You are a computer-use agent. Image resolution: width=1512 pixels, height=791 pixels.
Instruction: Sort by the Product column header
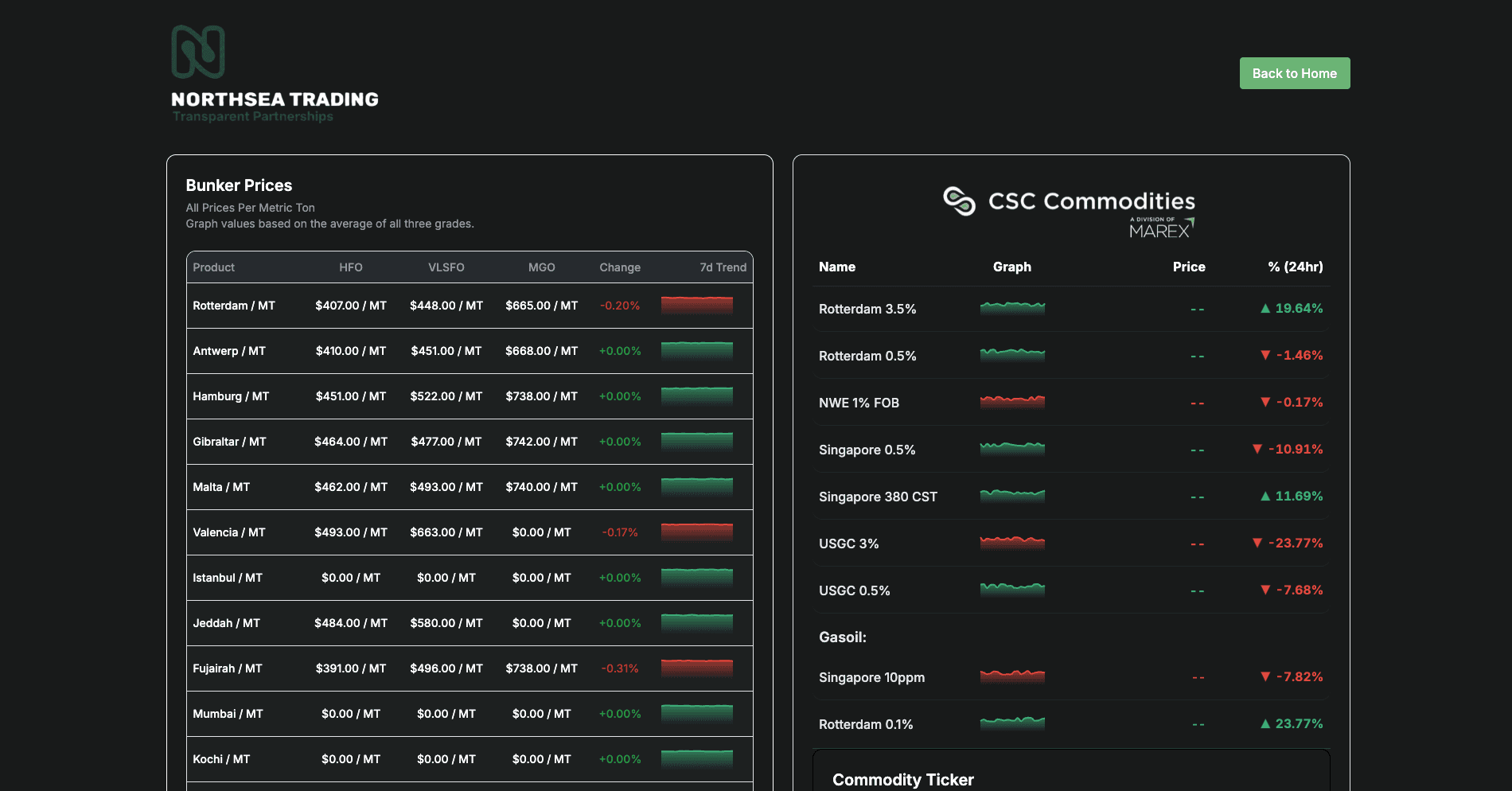(213, 267)
